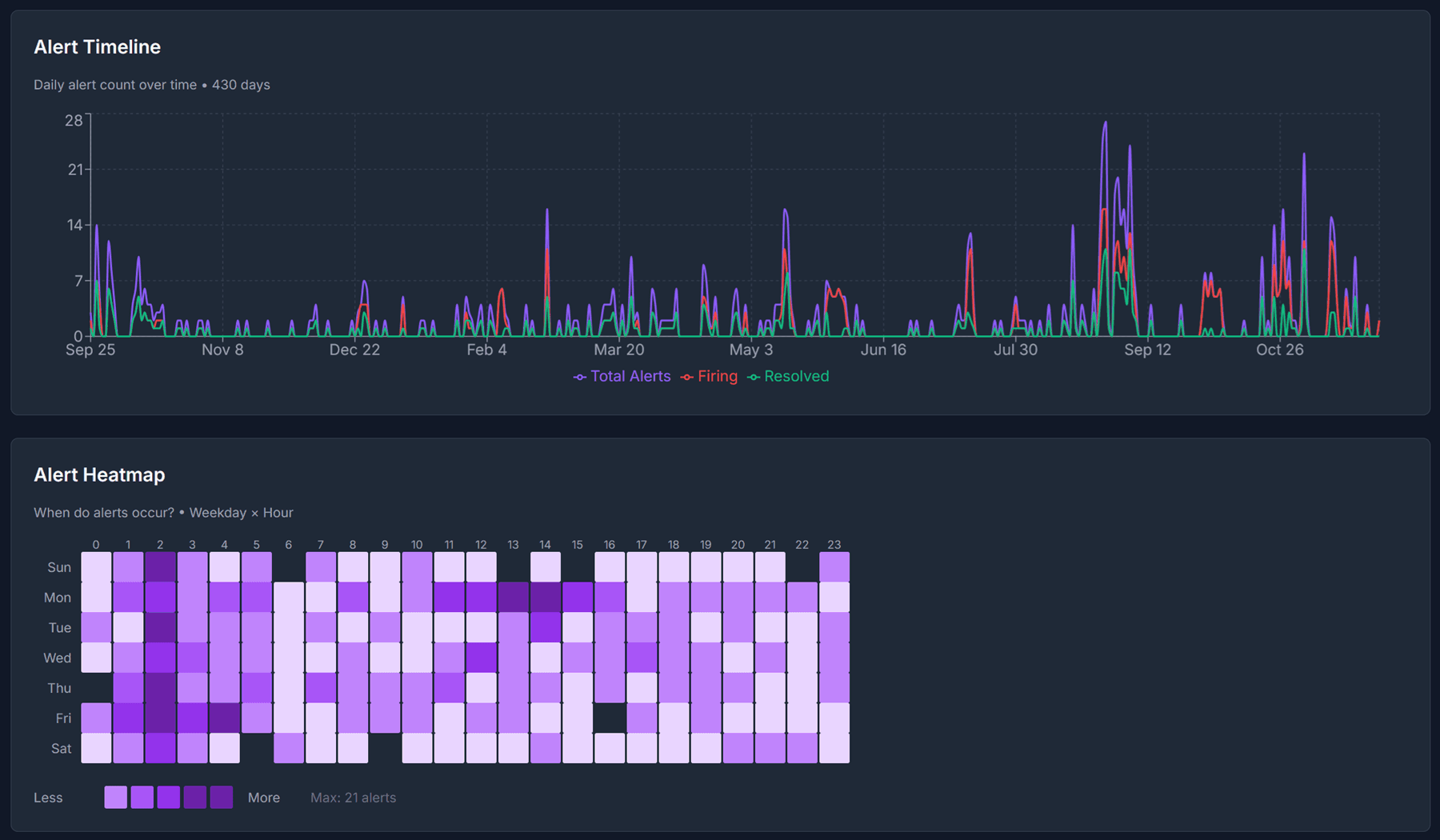Click the purple Total Alerts legend marker icon
Viewport: 1440px width, 840px height.
[x=578, y=376]
